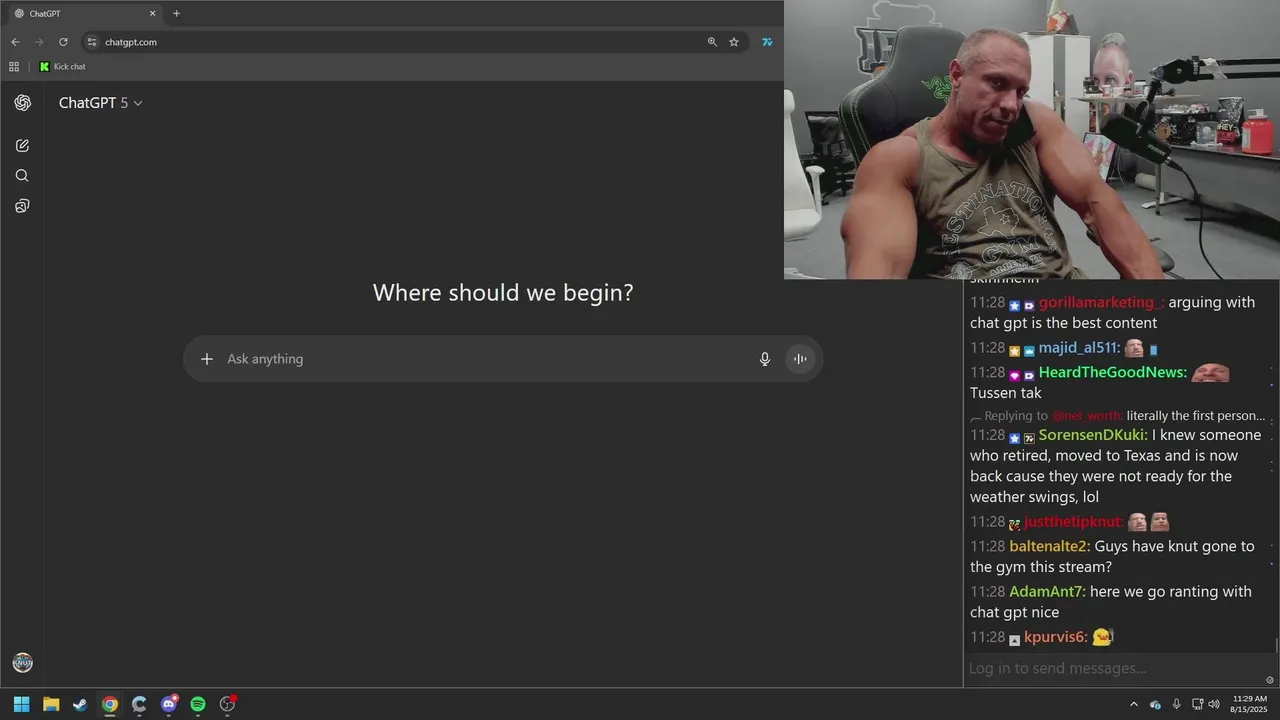1280x720 pixels.
Task: Launch voice mode with the waveform button
Action: point(800,359)
